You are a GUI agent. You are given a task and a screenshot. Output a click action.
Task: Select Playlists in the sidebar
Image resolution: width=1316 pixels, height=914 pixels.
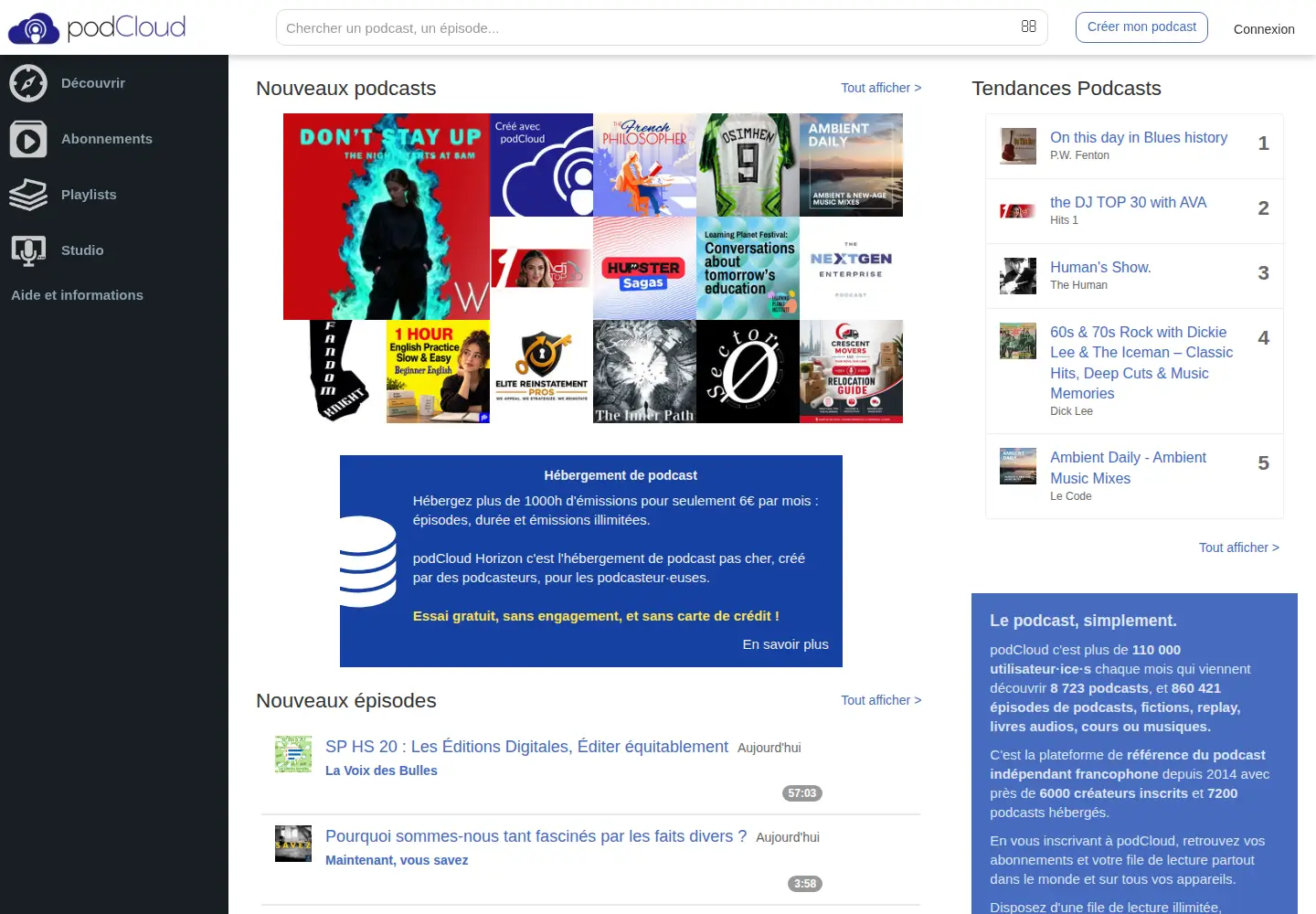[x=89, y=195]
